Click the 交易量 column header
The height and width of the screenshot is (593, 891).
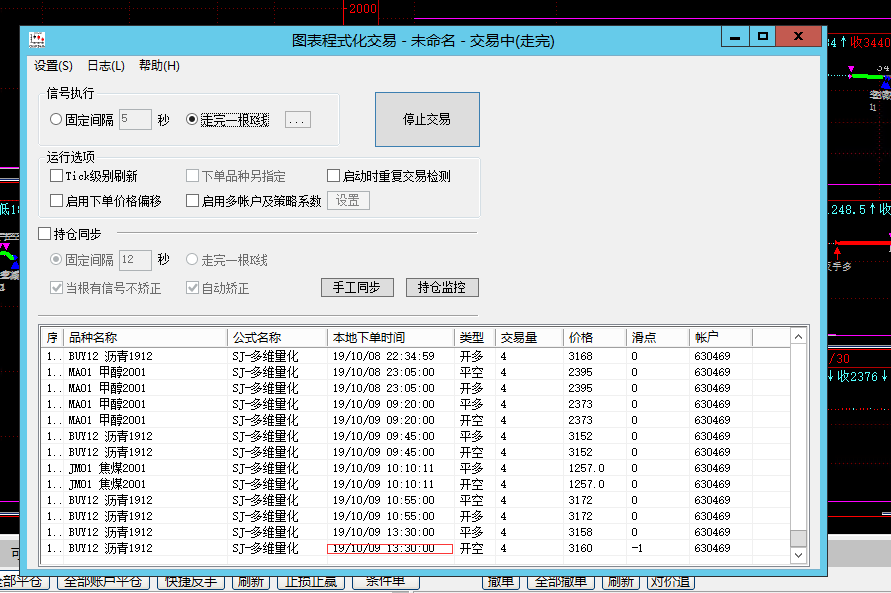pos(529,337)
